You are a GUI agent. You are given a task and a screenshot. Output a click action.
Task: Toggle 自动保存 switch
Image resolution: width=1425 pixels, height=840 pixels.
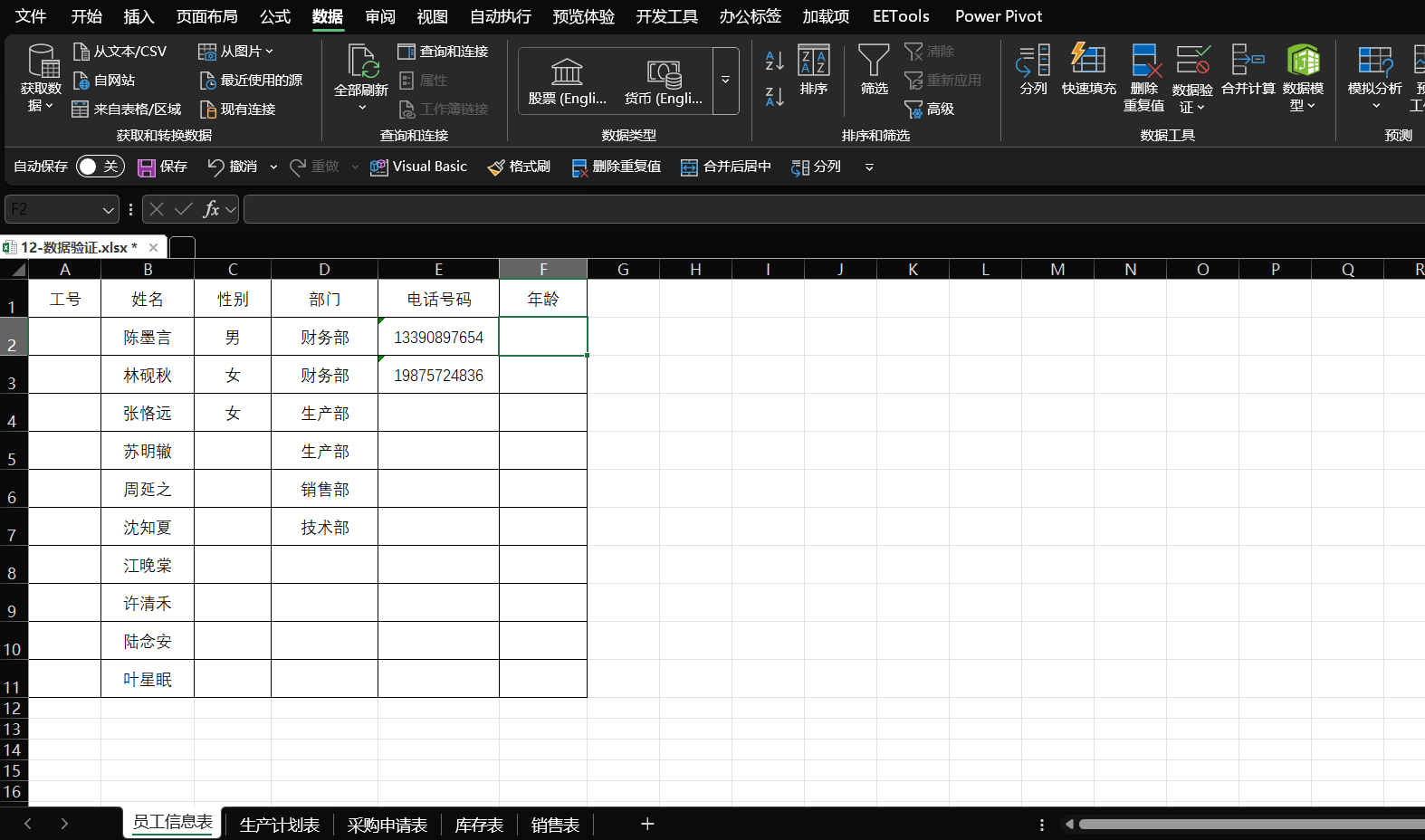coord(100,167)
